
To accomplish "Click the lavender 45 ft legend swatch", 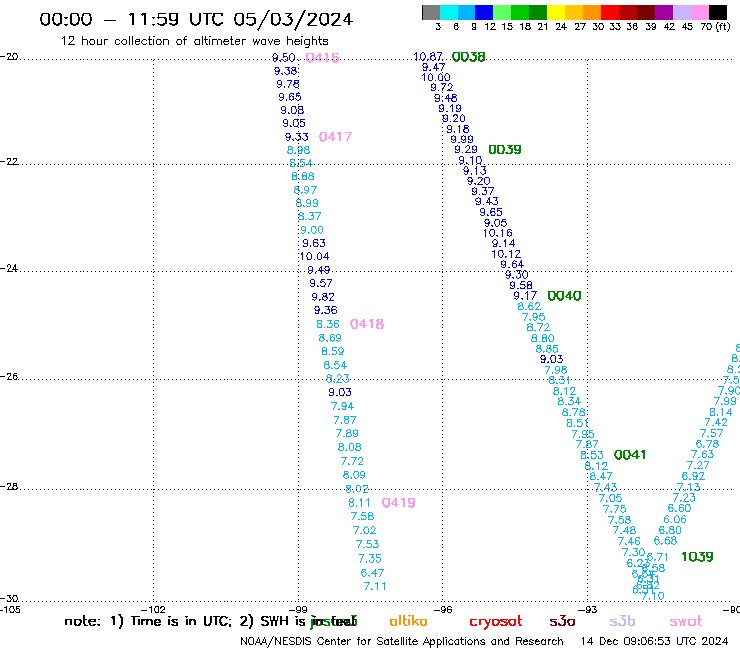I will [682, 12].
